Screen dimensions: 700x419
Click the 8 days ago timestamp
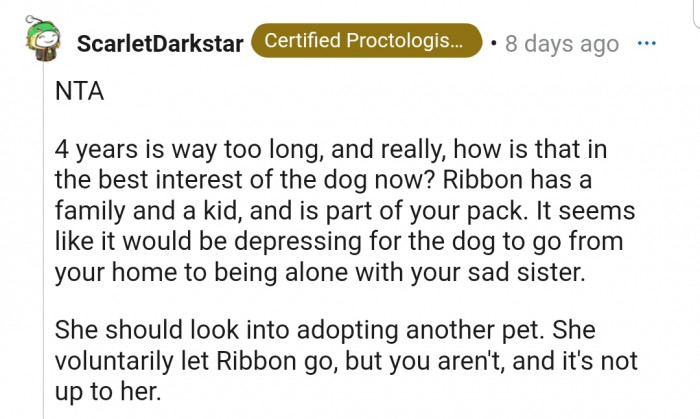click(x=562, y=44)
